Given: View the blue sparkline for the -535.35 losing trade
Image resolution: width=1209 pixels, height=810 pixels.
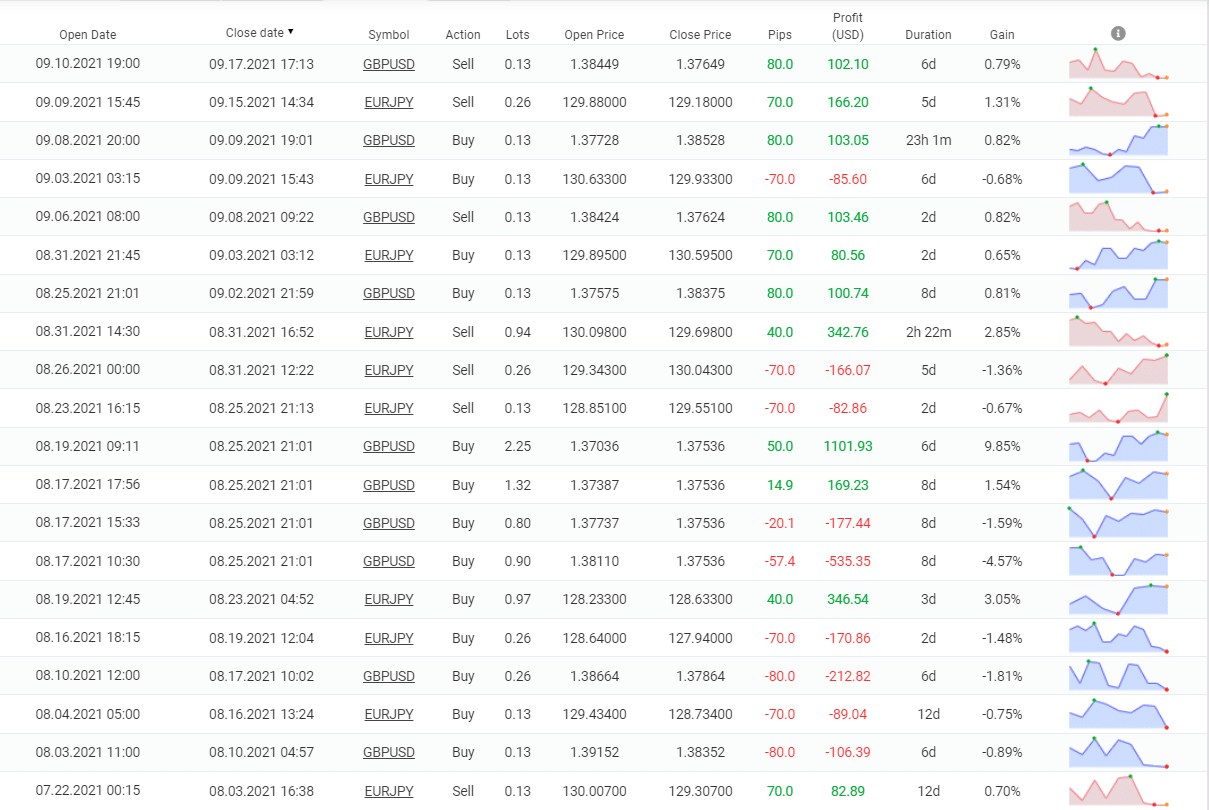Looking at the screenshot, I should coord(1118,560).
